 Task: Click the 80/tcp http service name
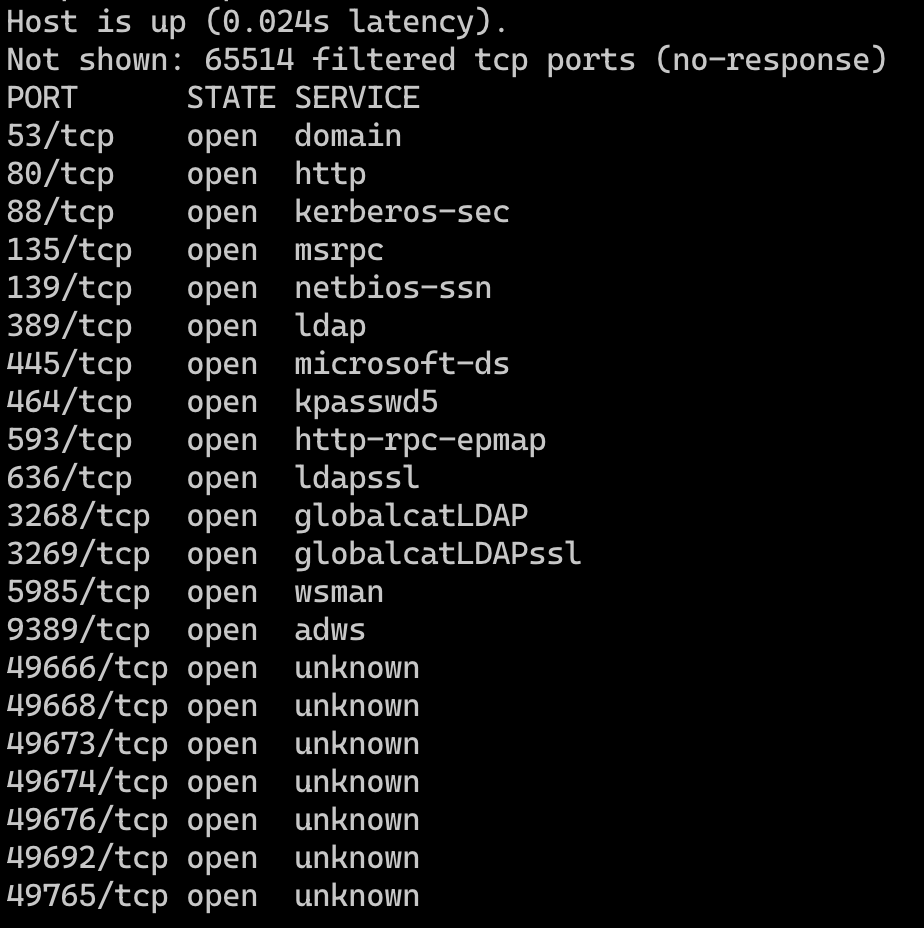click(330, 174)
